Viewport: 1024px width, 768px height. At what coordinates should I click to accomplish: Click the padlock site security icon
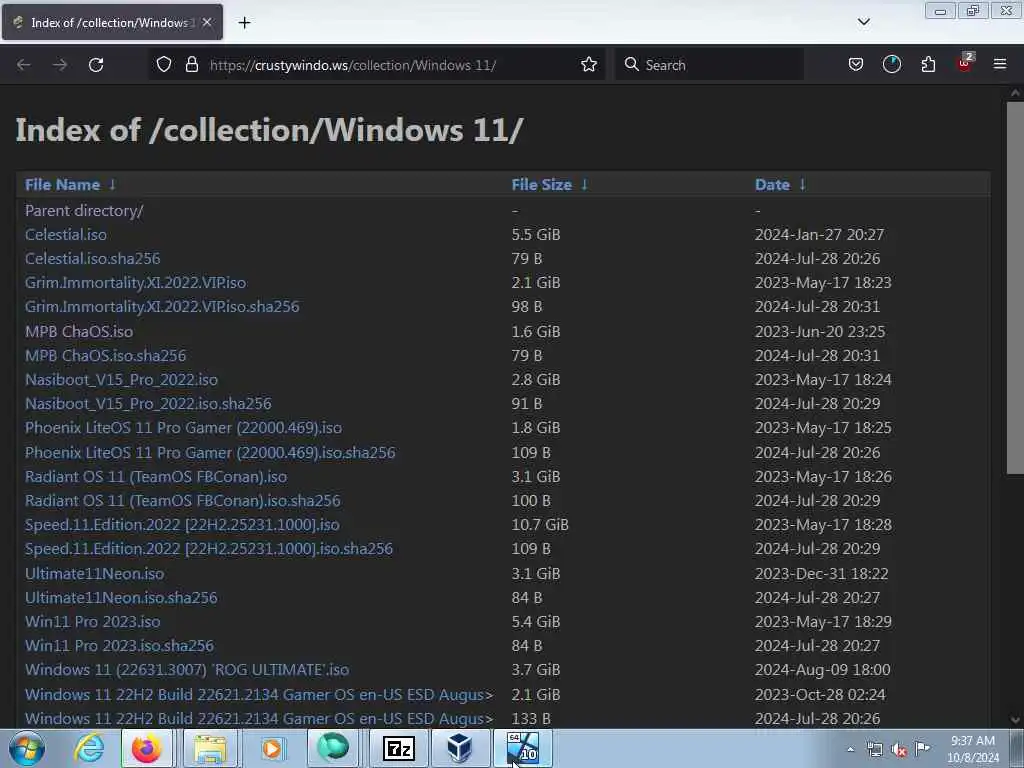coord(191,65)
